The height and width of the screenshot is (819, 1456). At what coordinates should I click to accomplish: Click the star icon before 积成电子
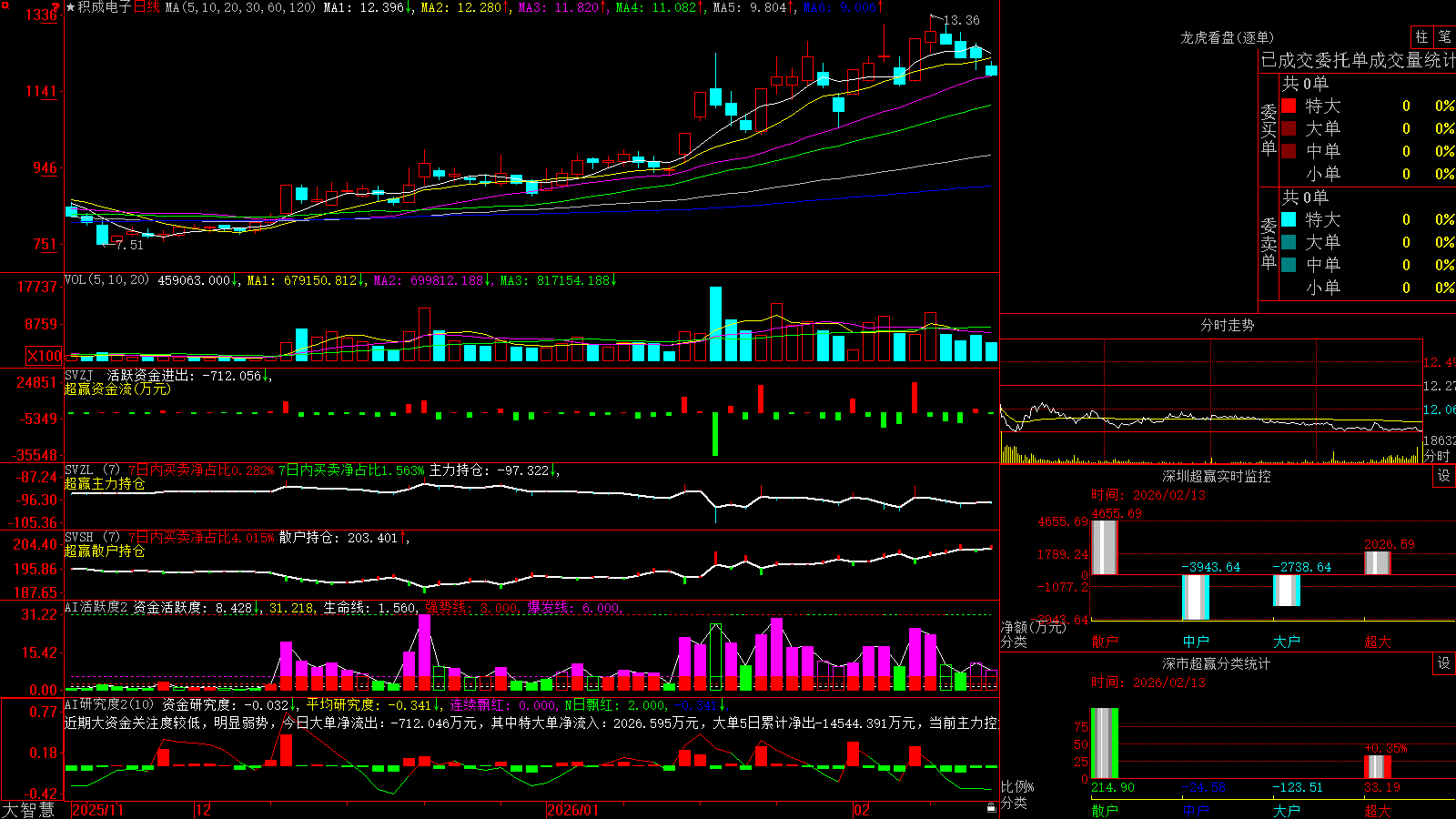pyautogui.click(x=71, y=7)
